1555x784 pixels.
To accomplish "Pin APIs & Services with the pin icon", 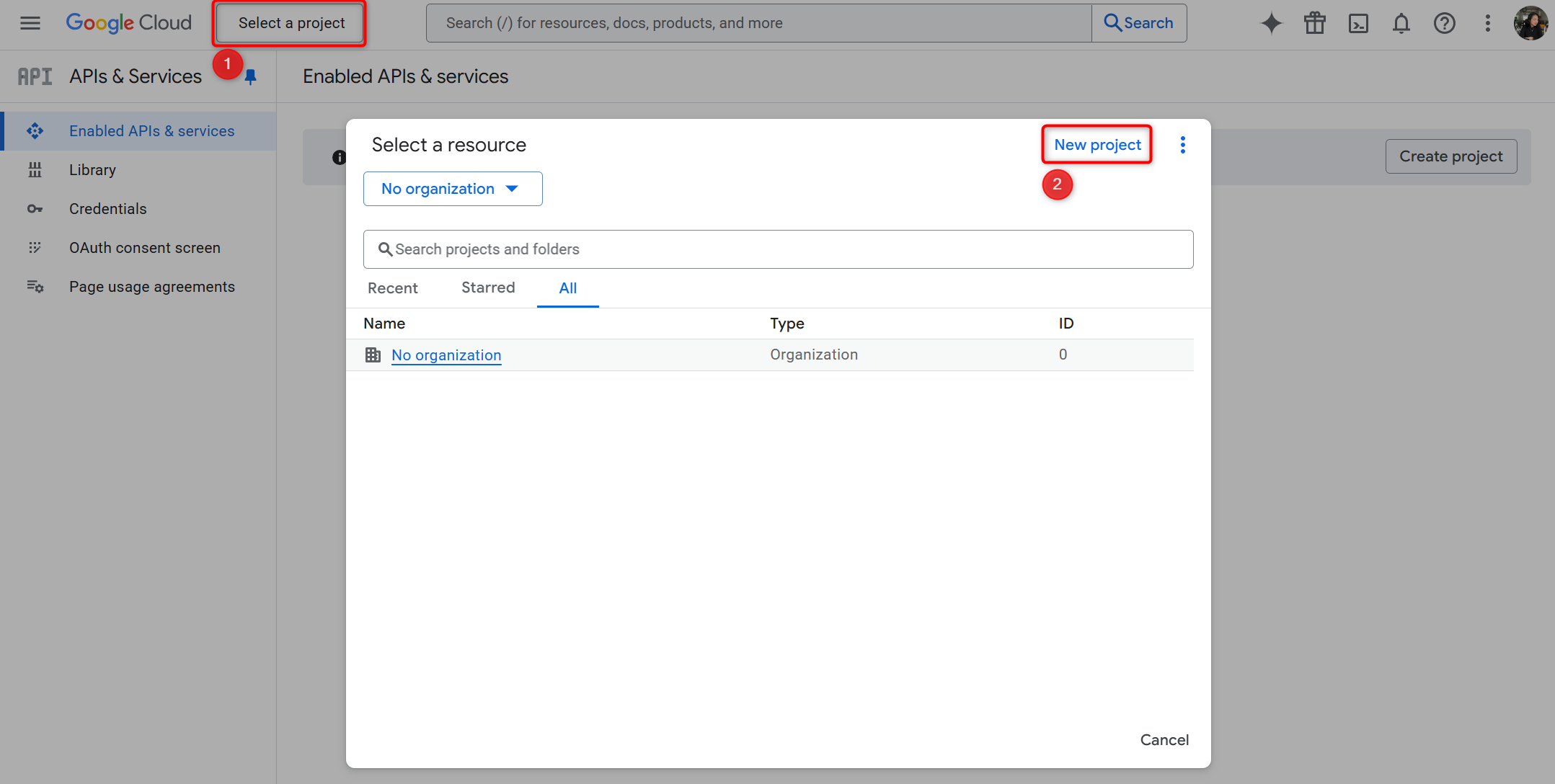I will [x=250, y=76].
